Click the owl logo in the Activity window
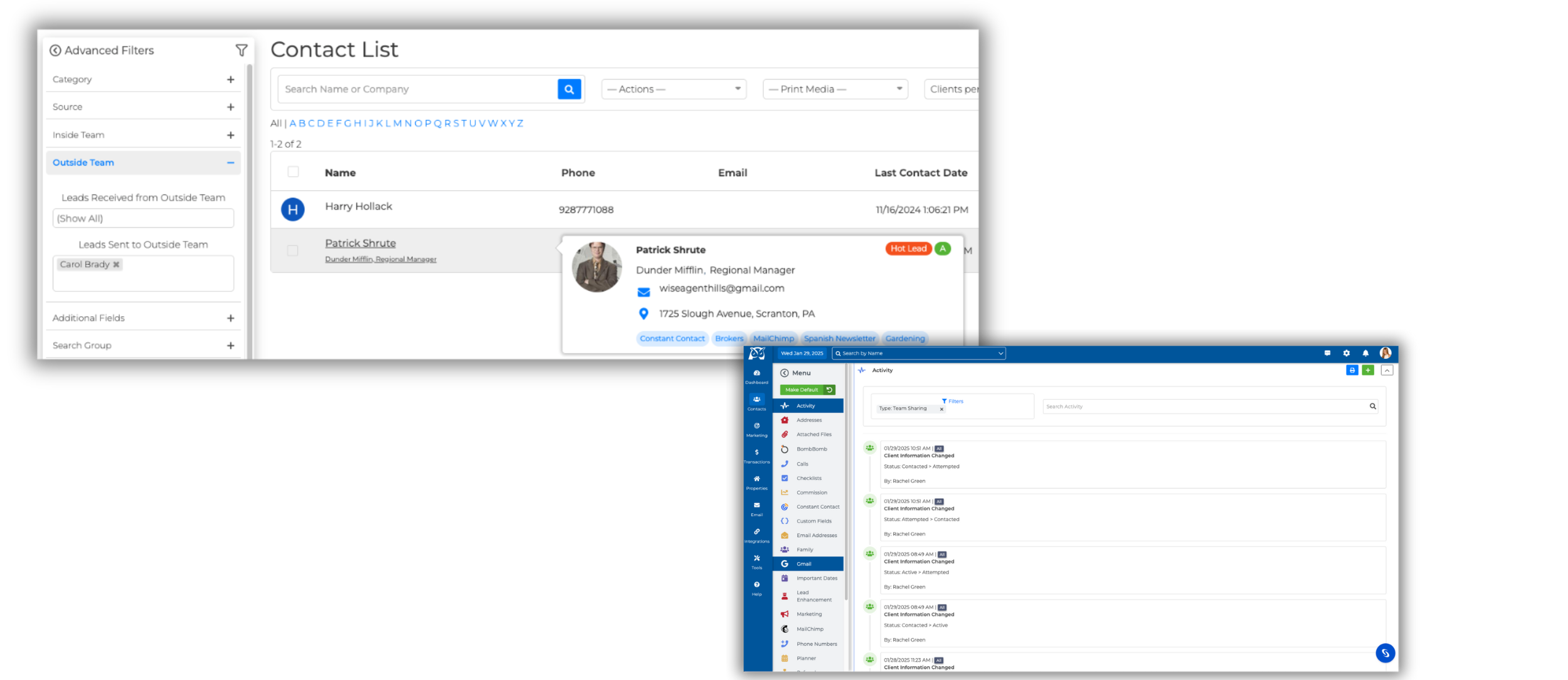1568x680 pixels. pyautogui.click(x=757, y=353)
